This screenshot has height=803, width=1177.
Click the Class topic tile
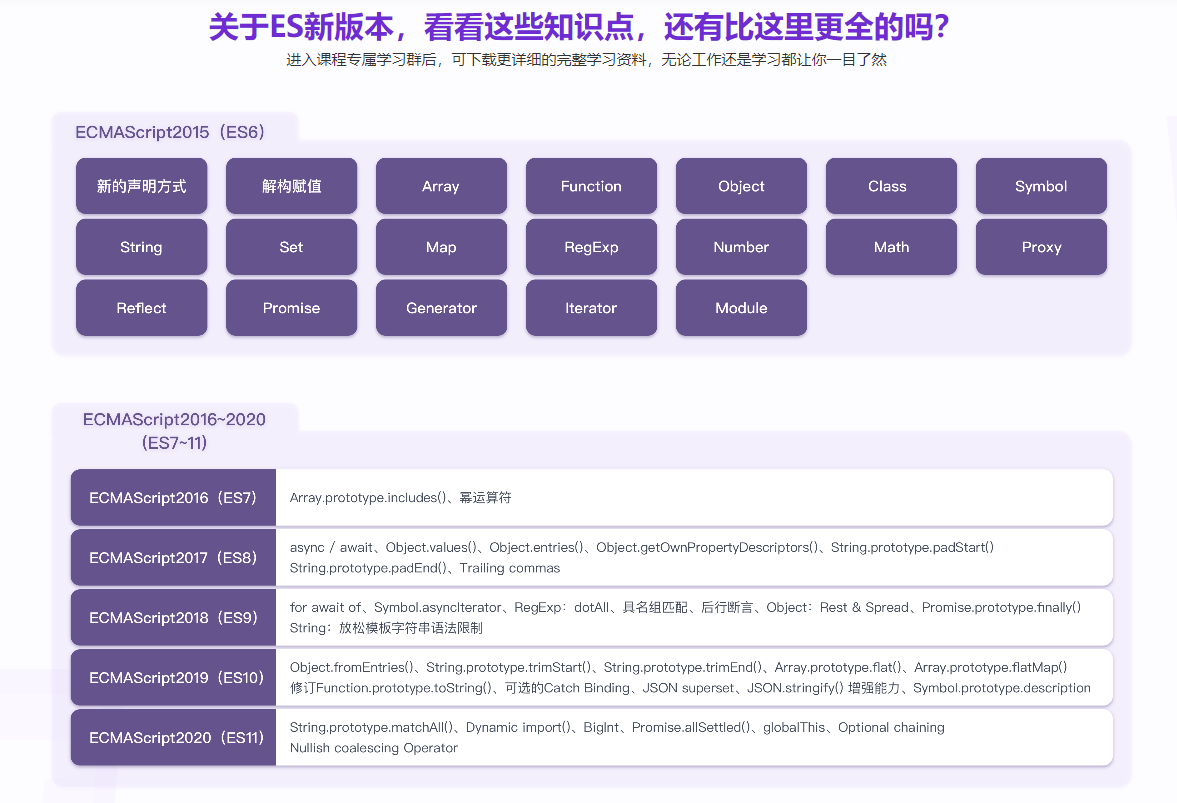(891, 186)
